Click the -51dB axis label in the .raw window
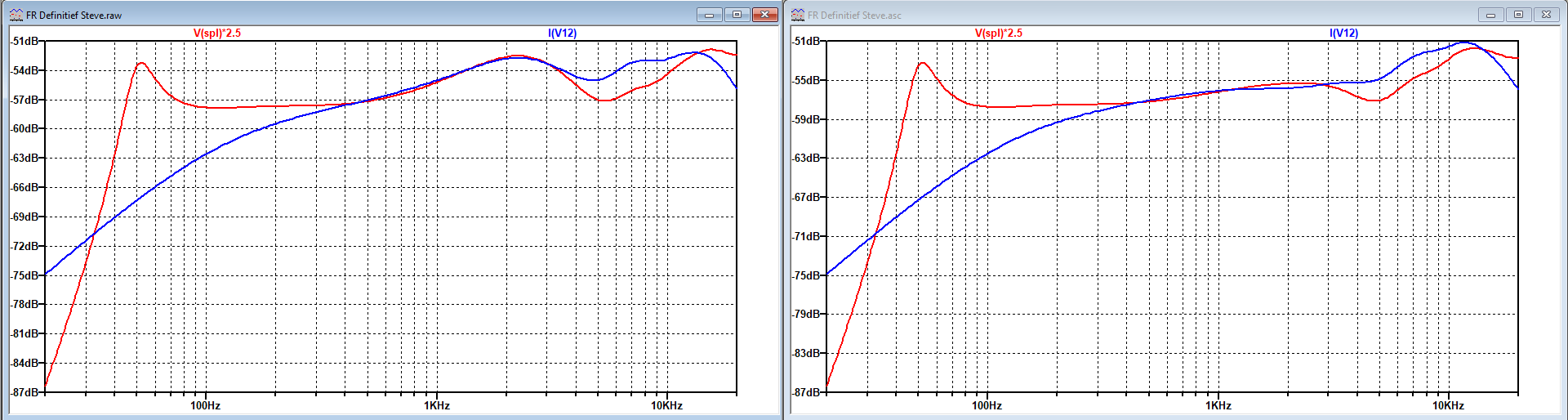The image size is (1568, 420). [x=24, y=41]
